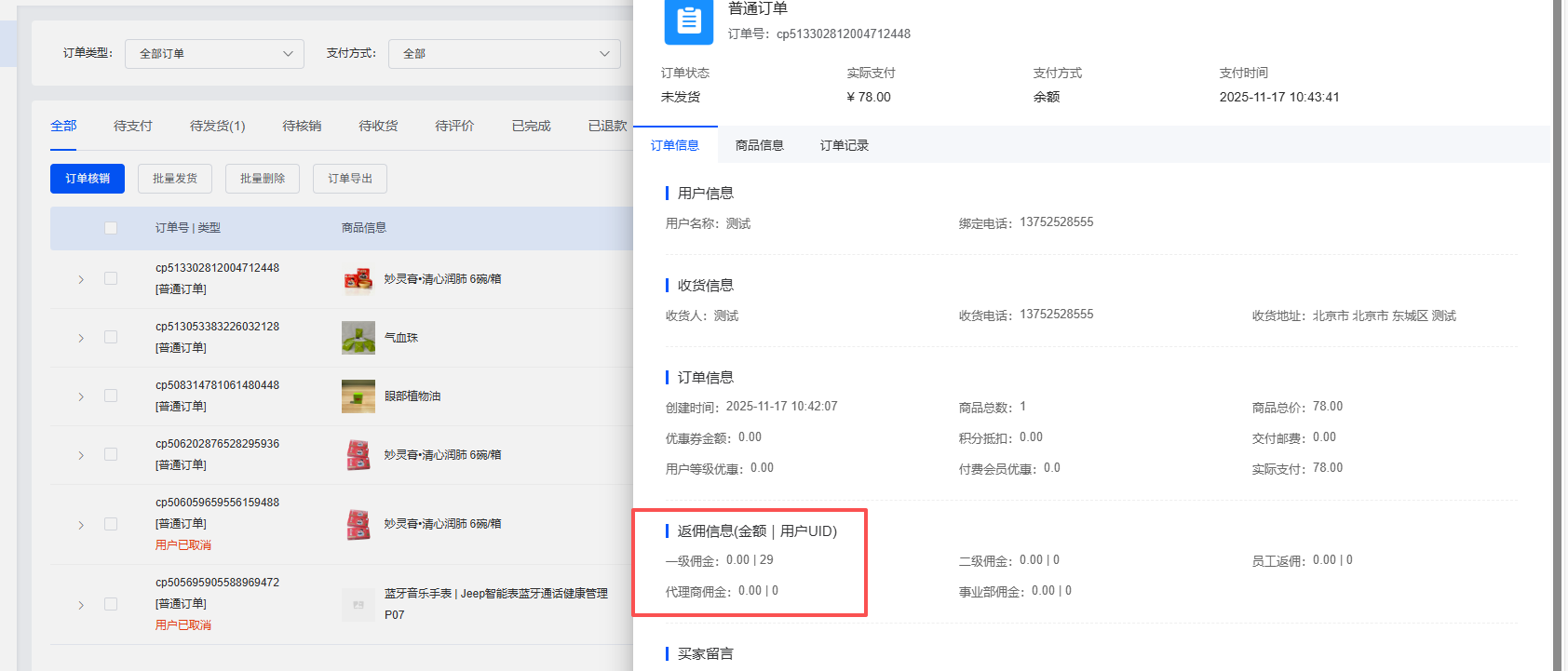Click the 批量发货 button

click(175, 179)
